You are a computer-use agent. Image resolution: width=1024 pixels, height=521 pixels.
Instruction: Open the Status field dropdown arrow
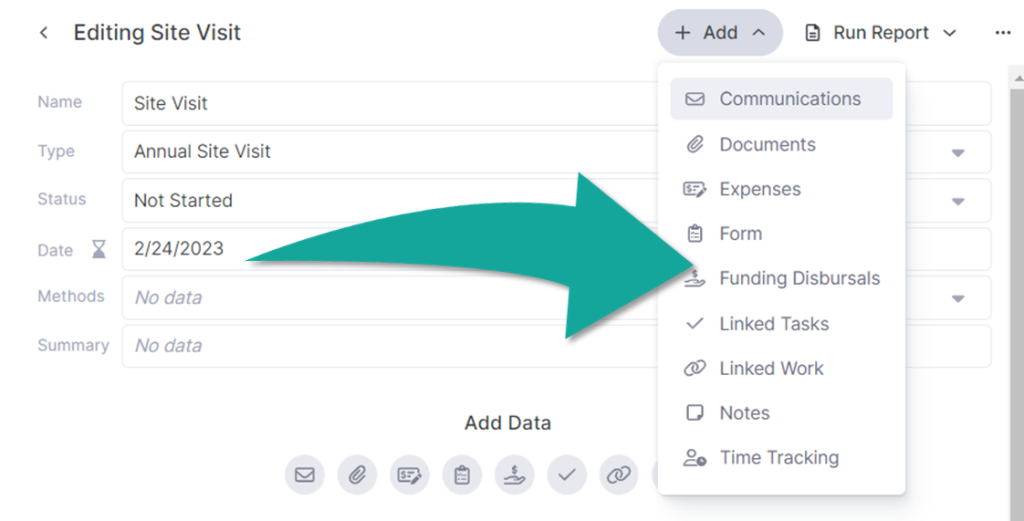click(957, 201)
